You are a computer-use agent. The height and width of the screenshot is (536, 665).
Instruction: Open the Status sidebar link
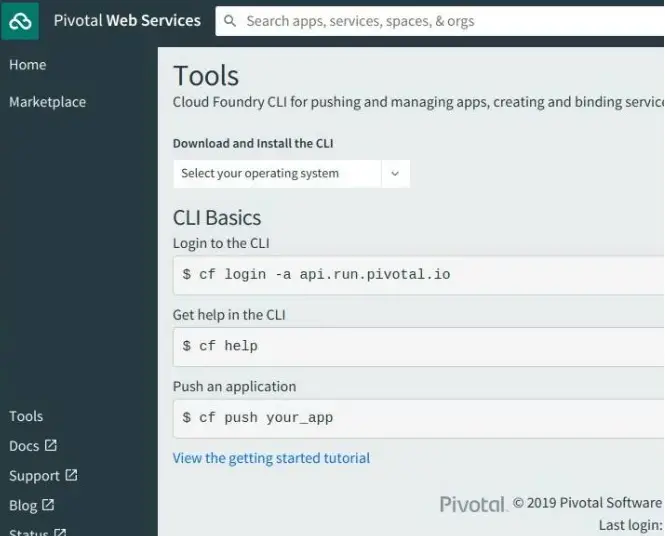click(x=29, y=532)
